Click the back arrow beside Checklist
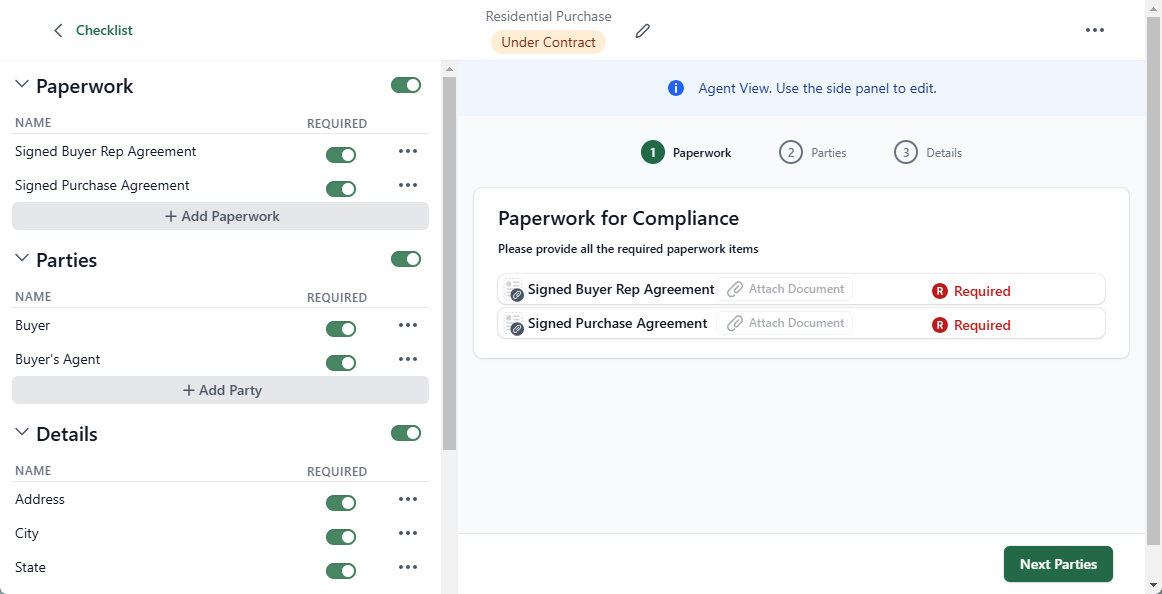The image size is (1162, 594). [58, 30]
